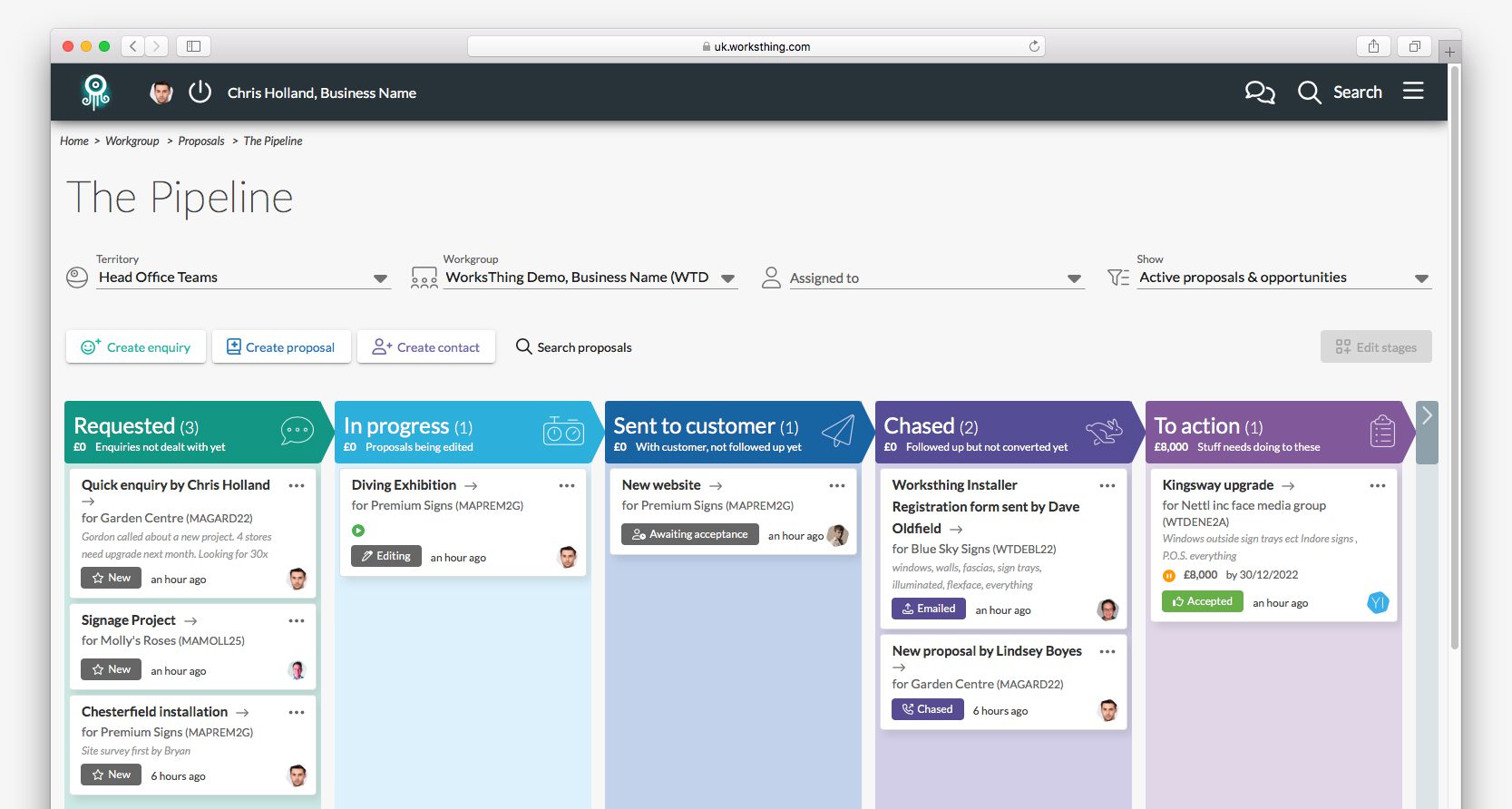
Task: Open options for New website card
Action: point(837,486)
